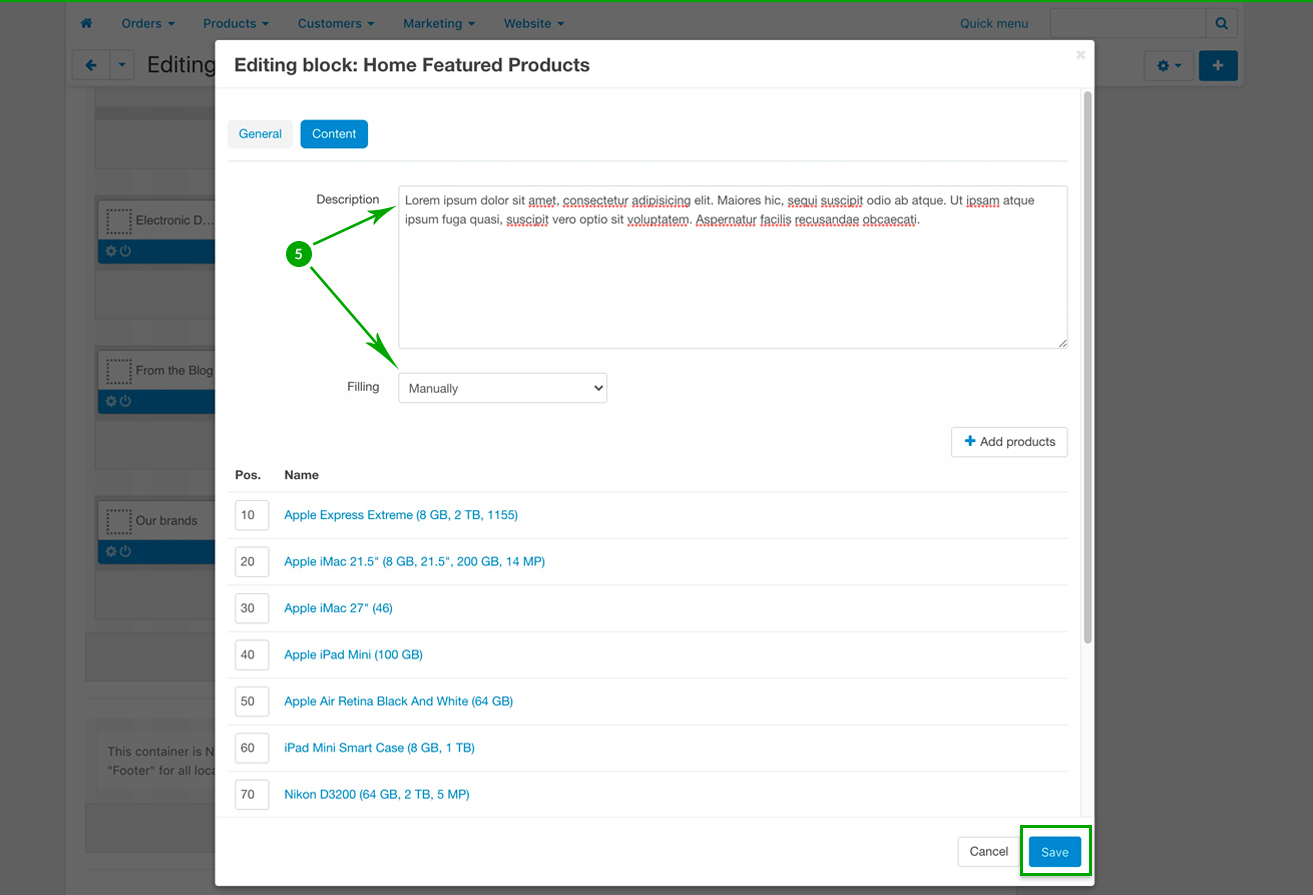Expand the caret dropdown beside back arrow
The width and height of the screenshot is (1313, 895).
(121, 66)
